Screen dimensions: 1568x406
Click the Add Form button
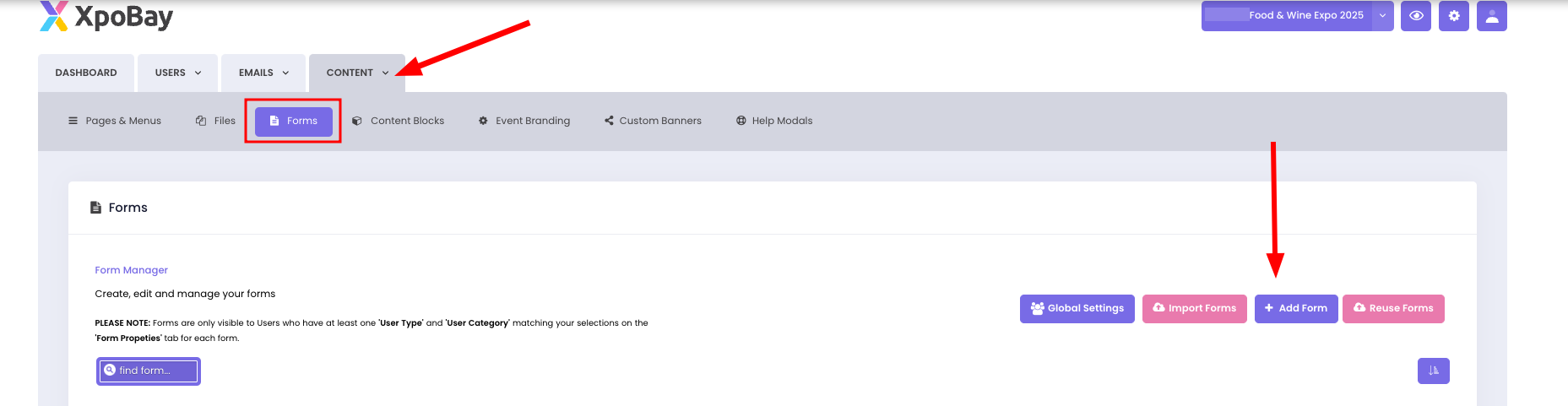1295,308
